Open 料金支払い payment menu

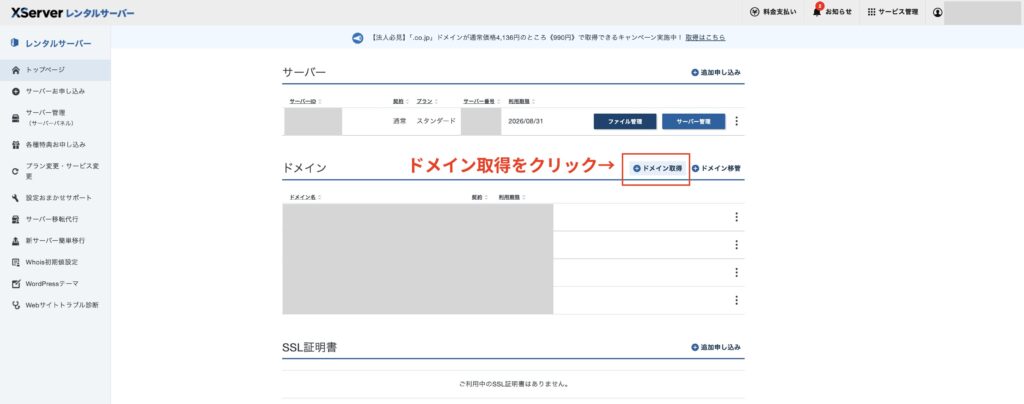coord(773,12)
